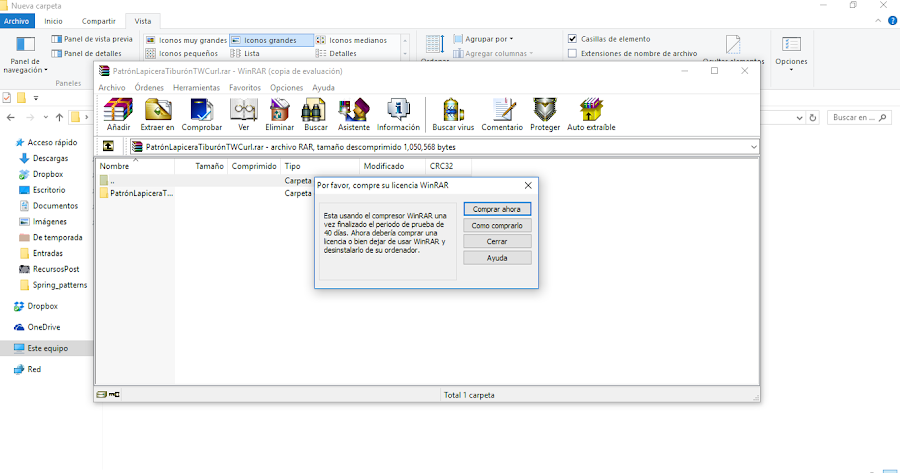Open WinRAR Archivo menu
Viewport: 900px width, 473px height.
pyautogui.click(x=111, y=88)
